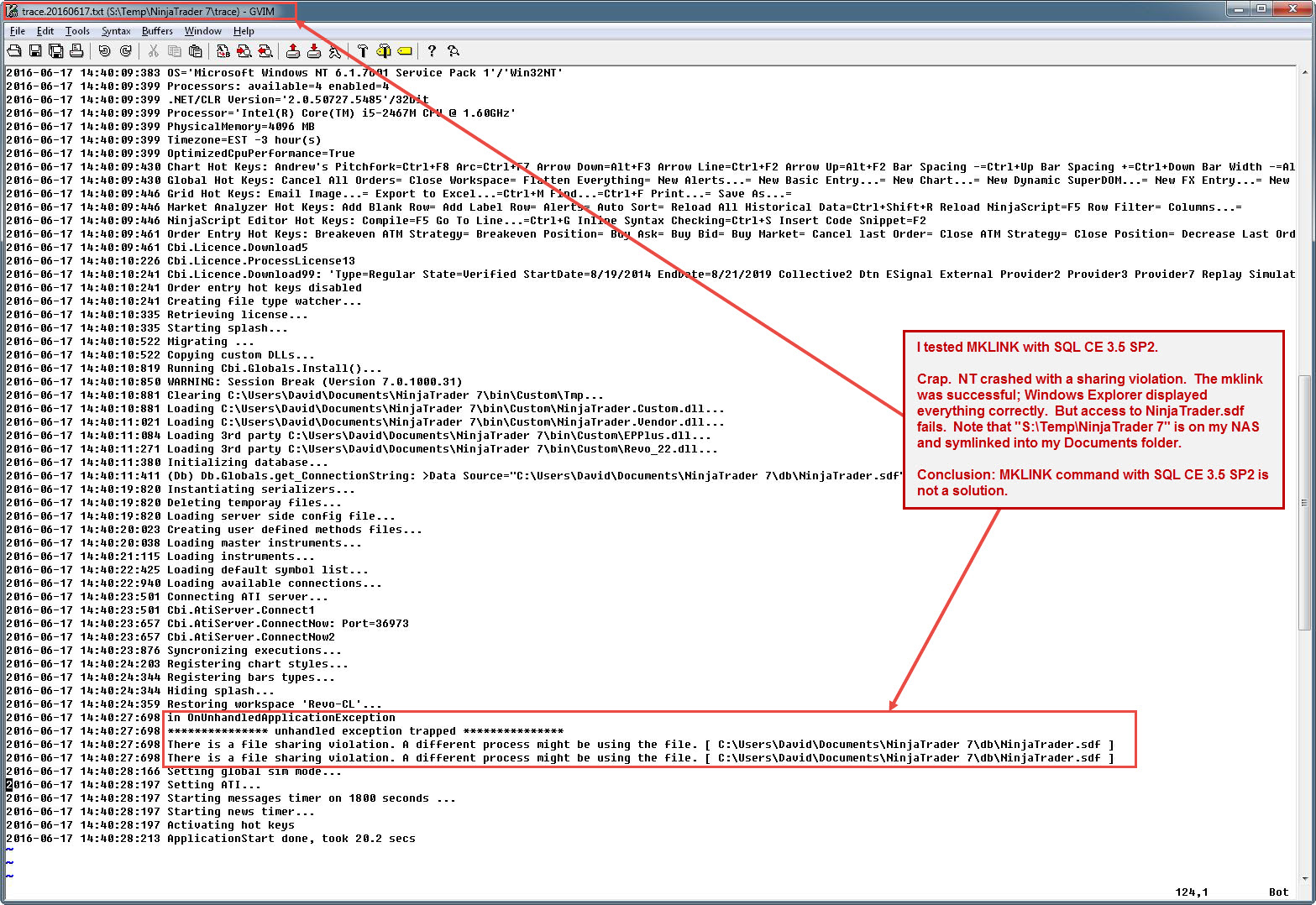Click the 'Syncronizing executions...' line
This screenshot has width=1316, height=905.
(174, 651)
